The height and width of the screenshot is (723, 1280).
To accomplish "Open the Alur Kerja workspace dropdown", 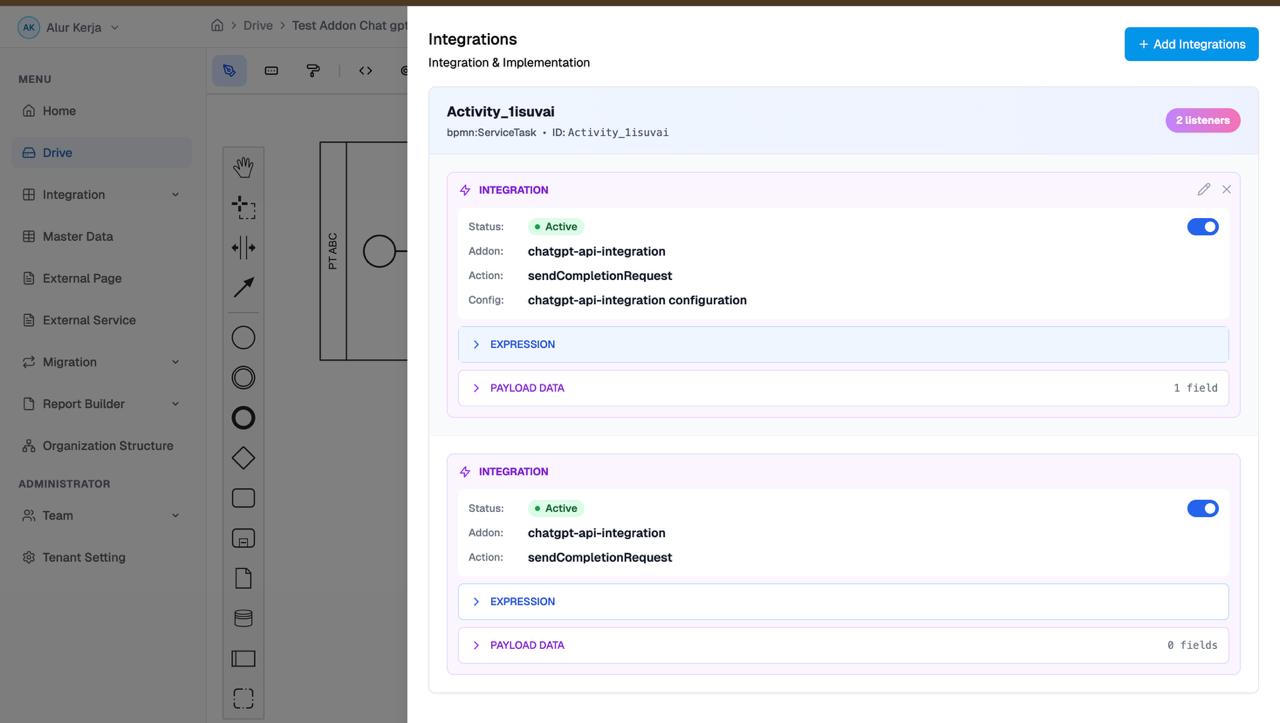I will (x=70, y=27).
